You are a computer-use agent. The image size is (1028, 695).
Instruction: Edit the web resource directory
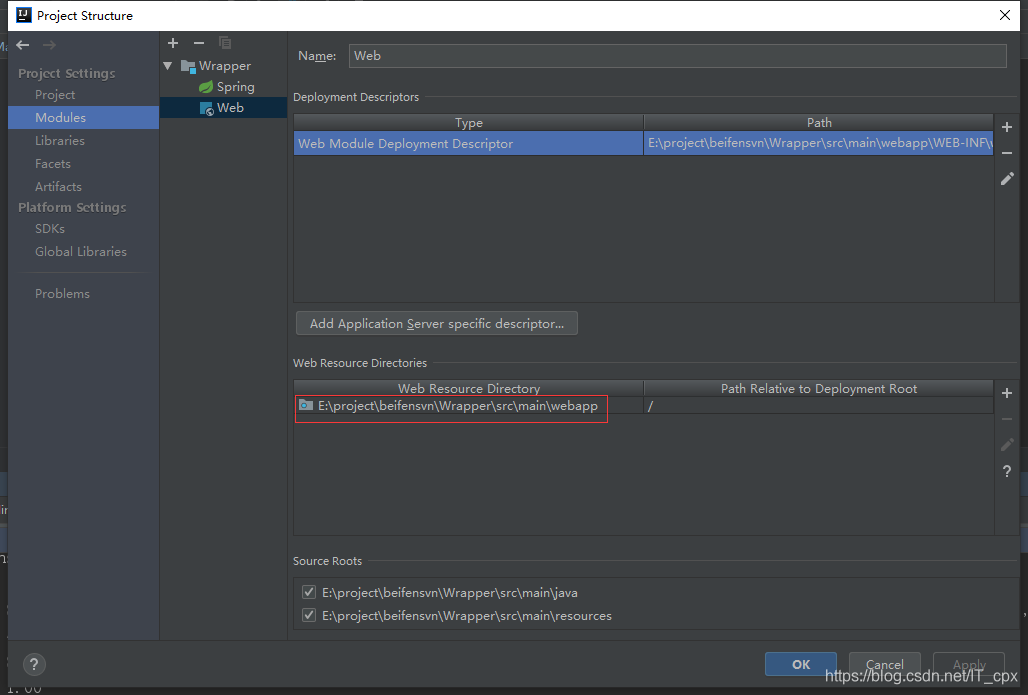(x=1007, y=445)
